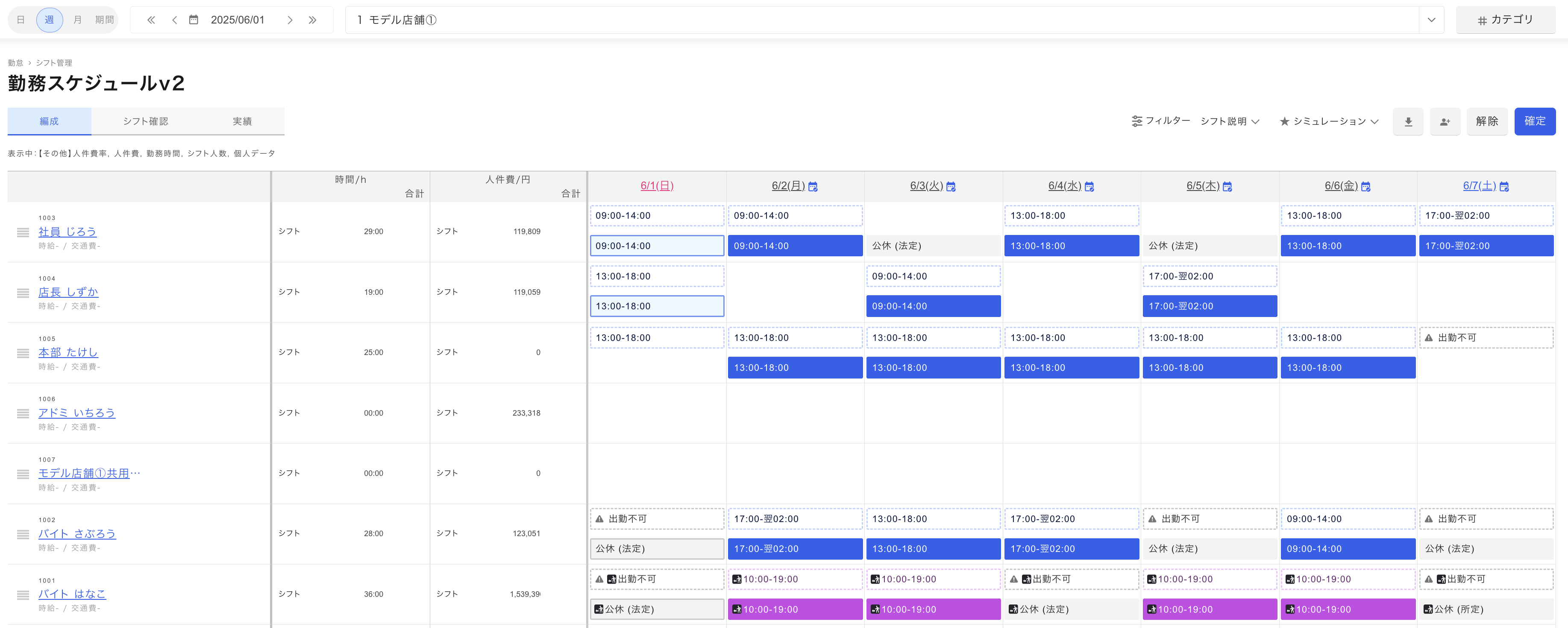Switch view to 期間 (period)
Image resolution: width=1568 pixels, height=628 pixels.
[x=104, y=20]
